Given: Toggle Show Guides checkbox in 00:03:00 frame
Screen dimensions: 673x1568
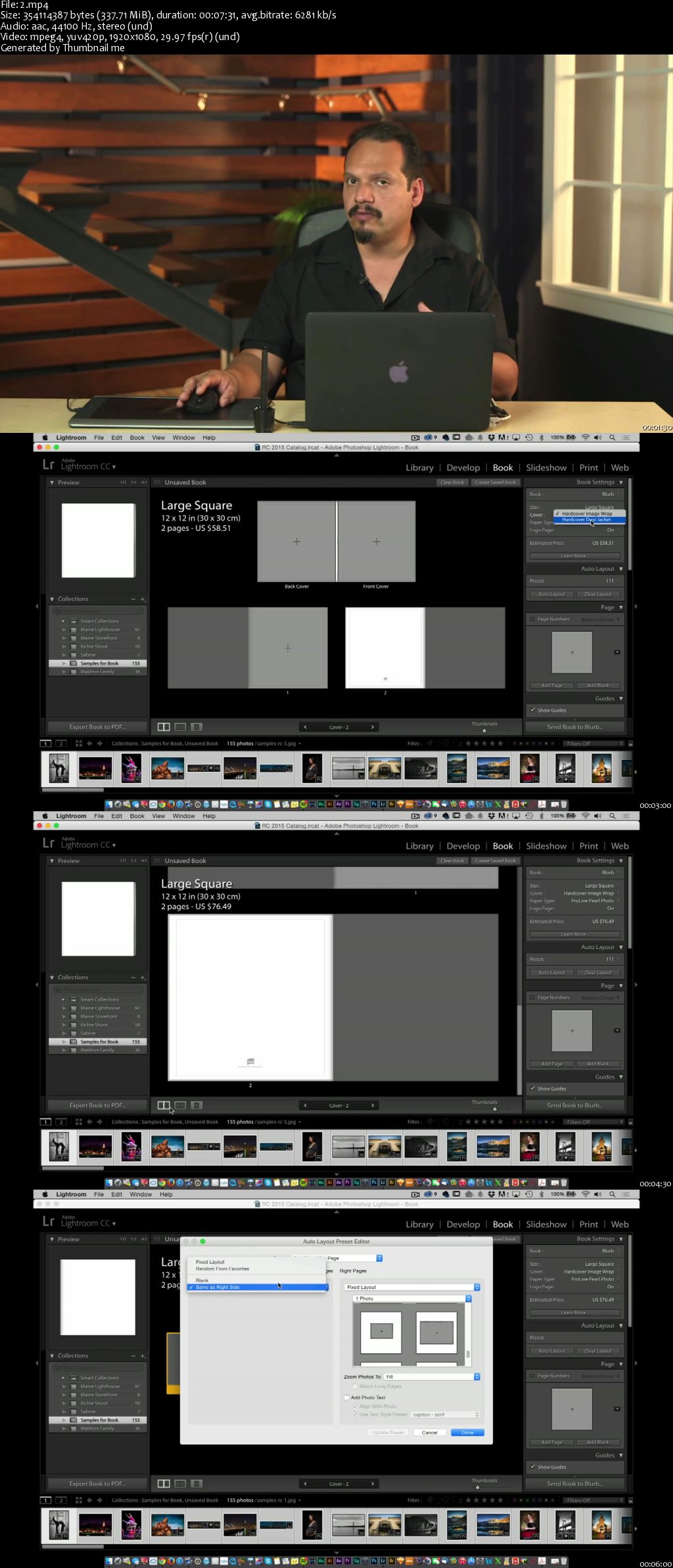Looking at the screenshot, I should pos(532,710).
